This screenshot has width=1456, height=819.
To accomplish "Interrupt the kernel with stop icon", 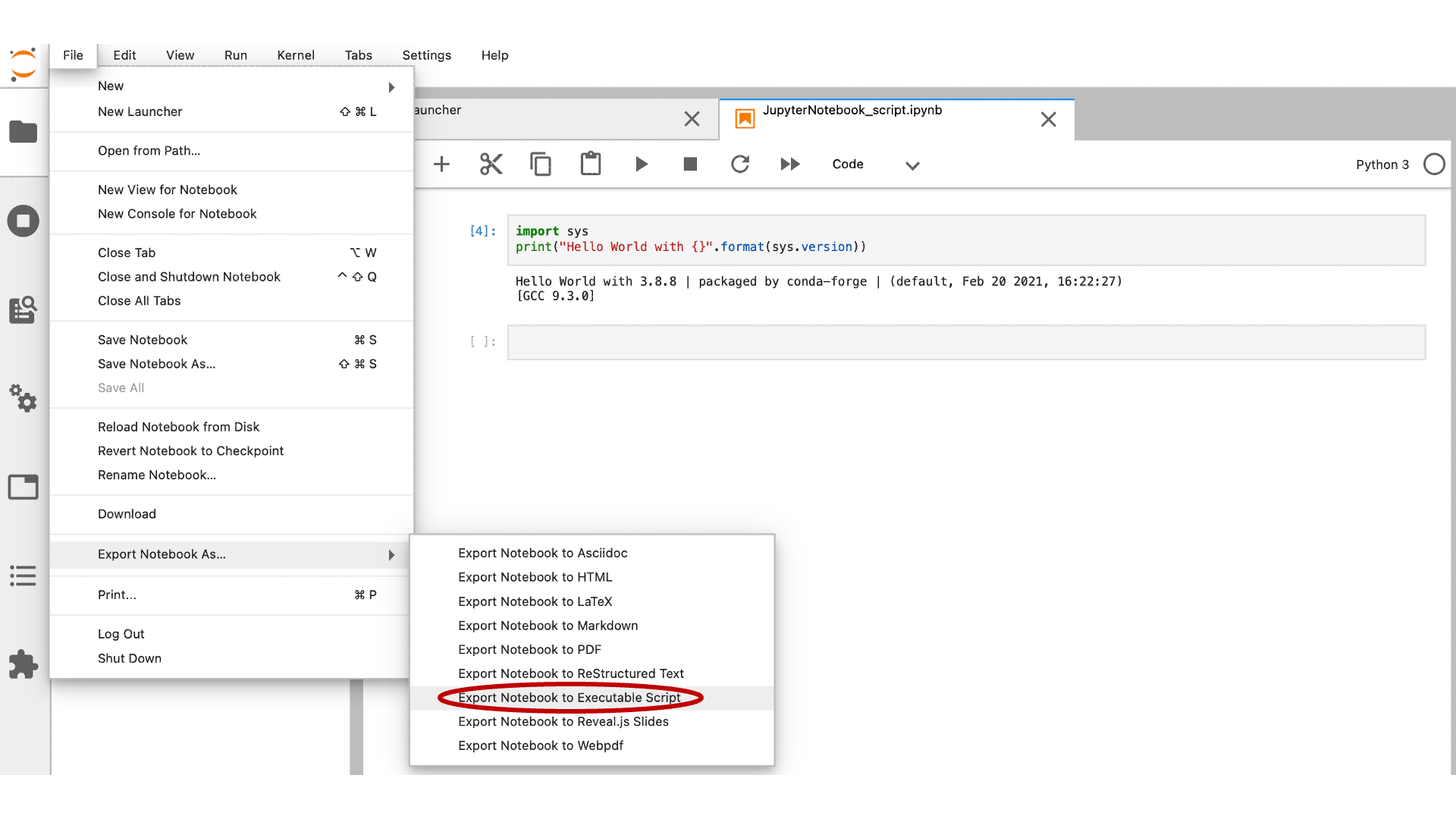I will (x=690, y=164).
